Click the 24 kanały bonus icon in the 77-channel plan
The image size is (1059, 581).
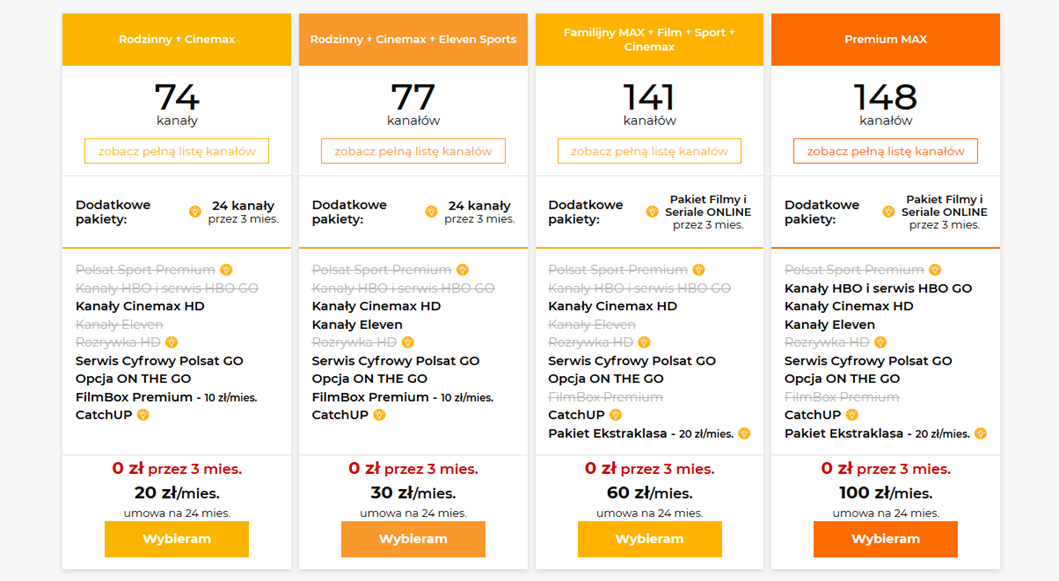coord(432,212)
